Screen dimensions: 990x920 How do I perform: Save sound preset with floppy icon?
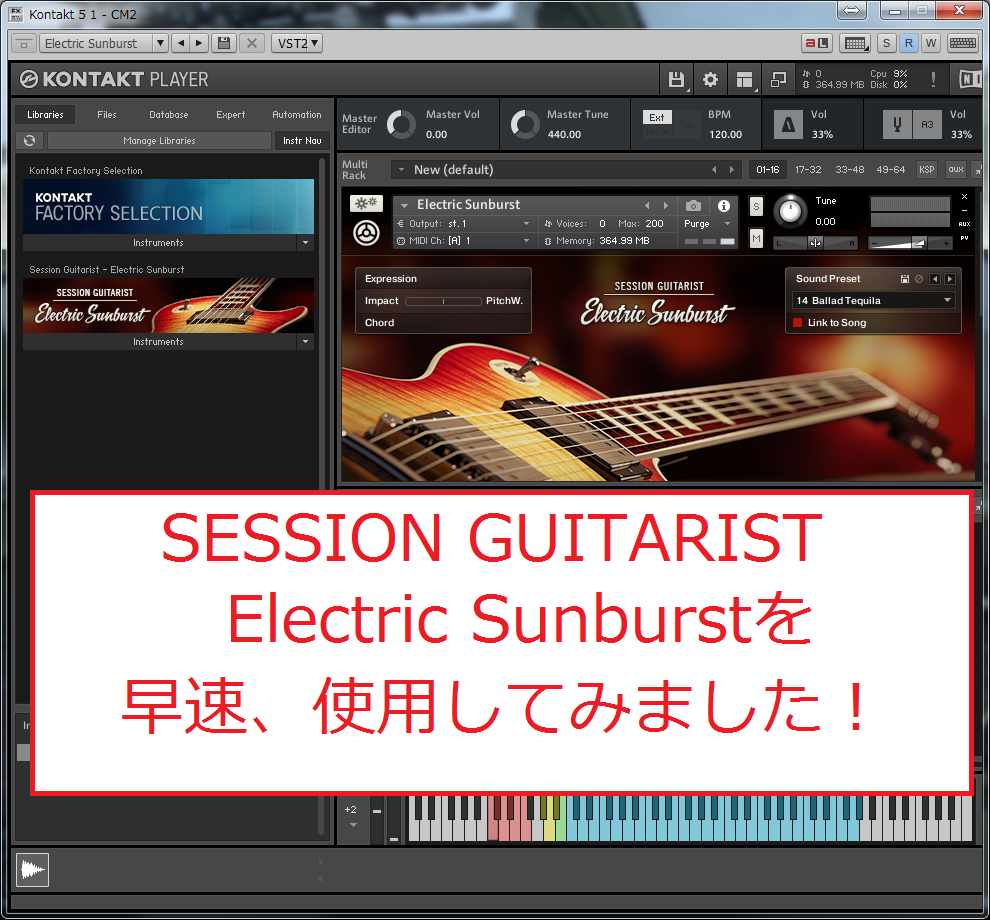[x=905, y=279]
